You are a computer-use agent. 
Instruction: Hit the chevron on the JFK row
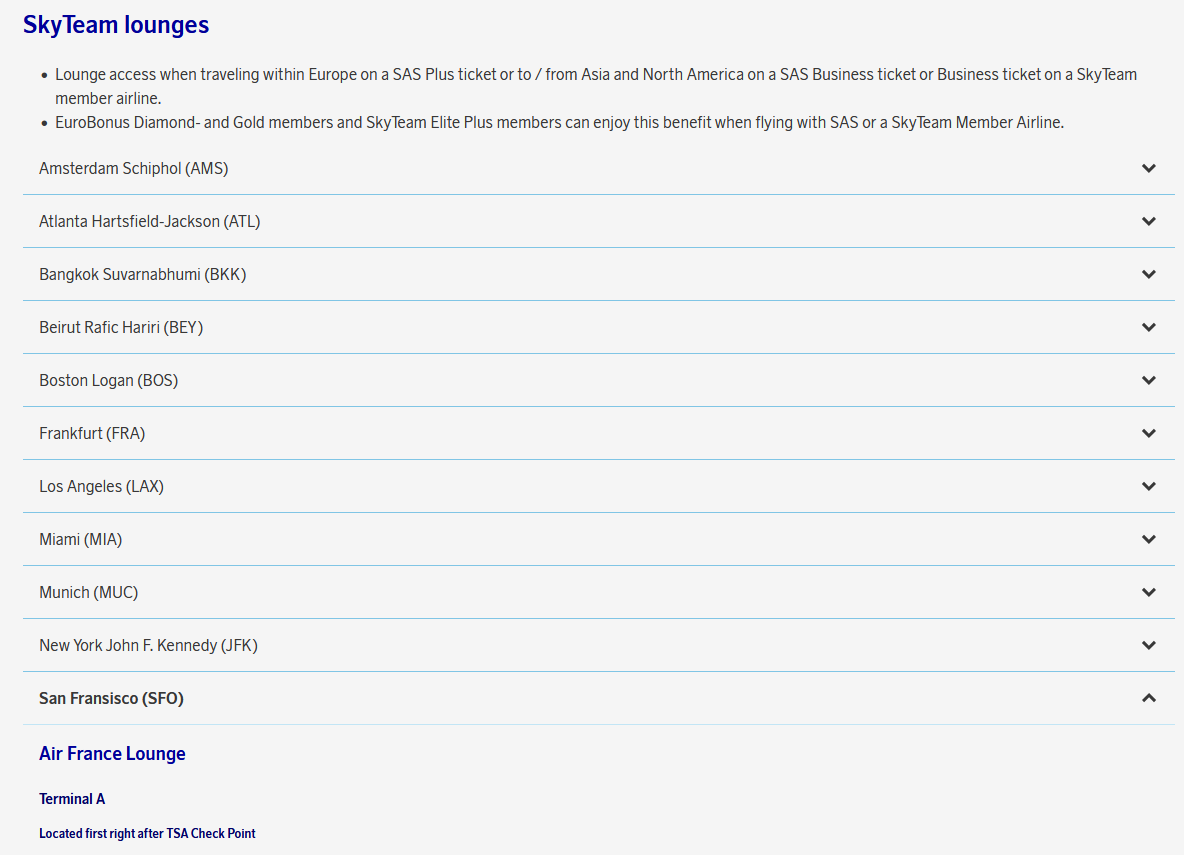(x=1148, y=646)
